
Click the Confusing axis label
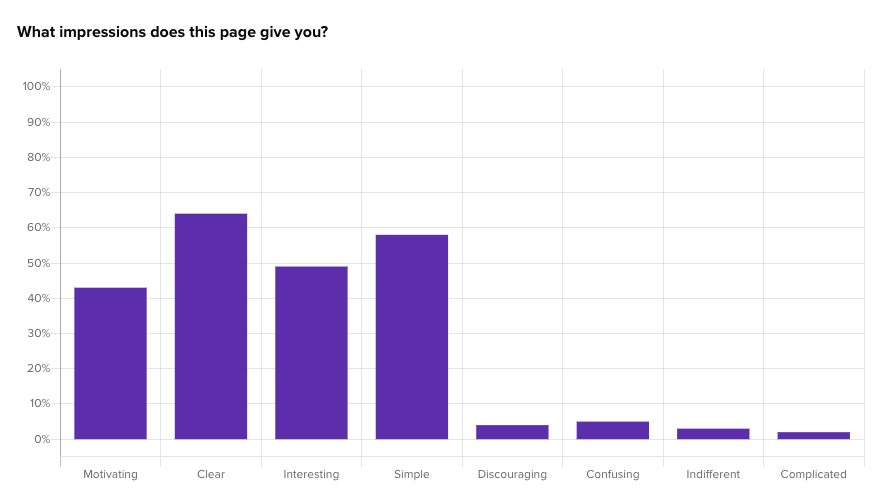coord(613,474)
